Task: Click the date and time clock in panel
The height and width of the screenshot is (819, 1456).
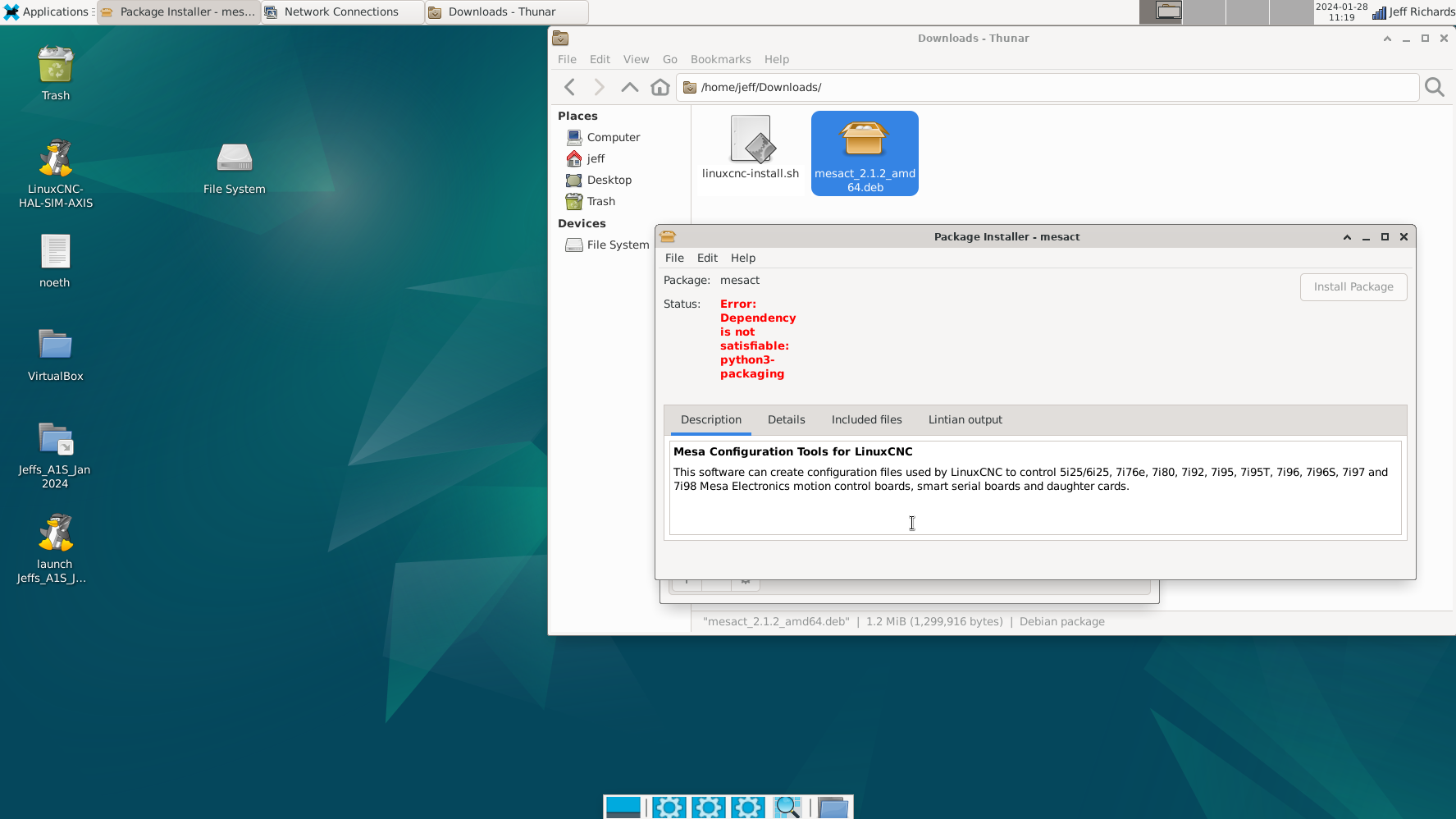Action: coord(1341,11)
